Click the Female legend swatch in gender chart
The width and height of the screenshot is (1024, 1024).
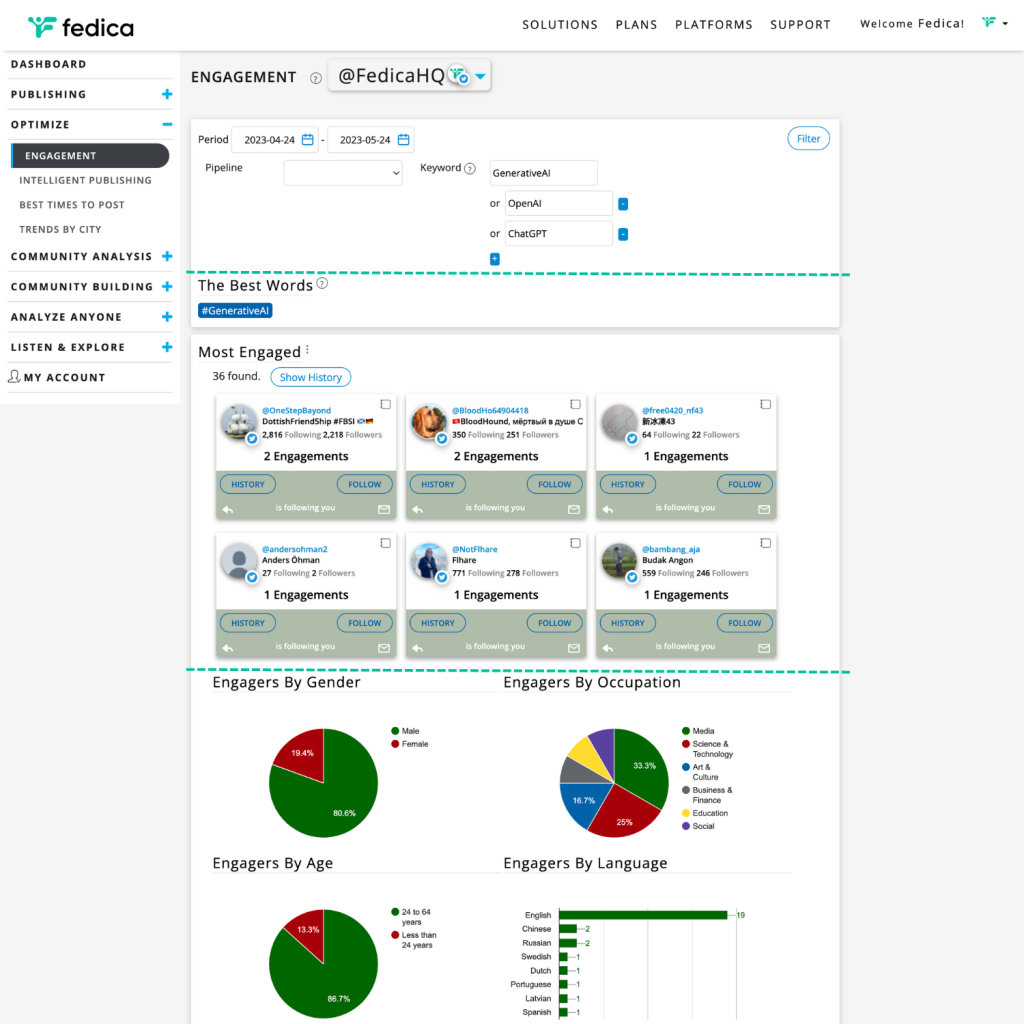pos(396,744)
